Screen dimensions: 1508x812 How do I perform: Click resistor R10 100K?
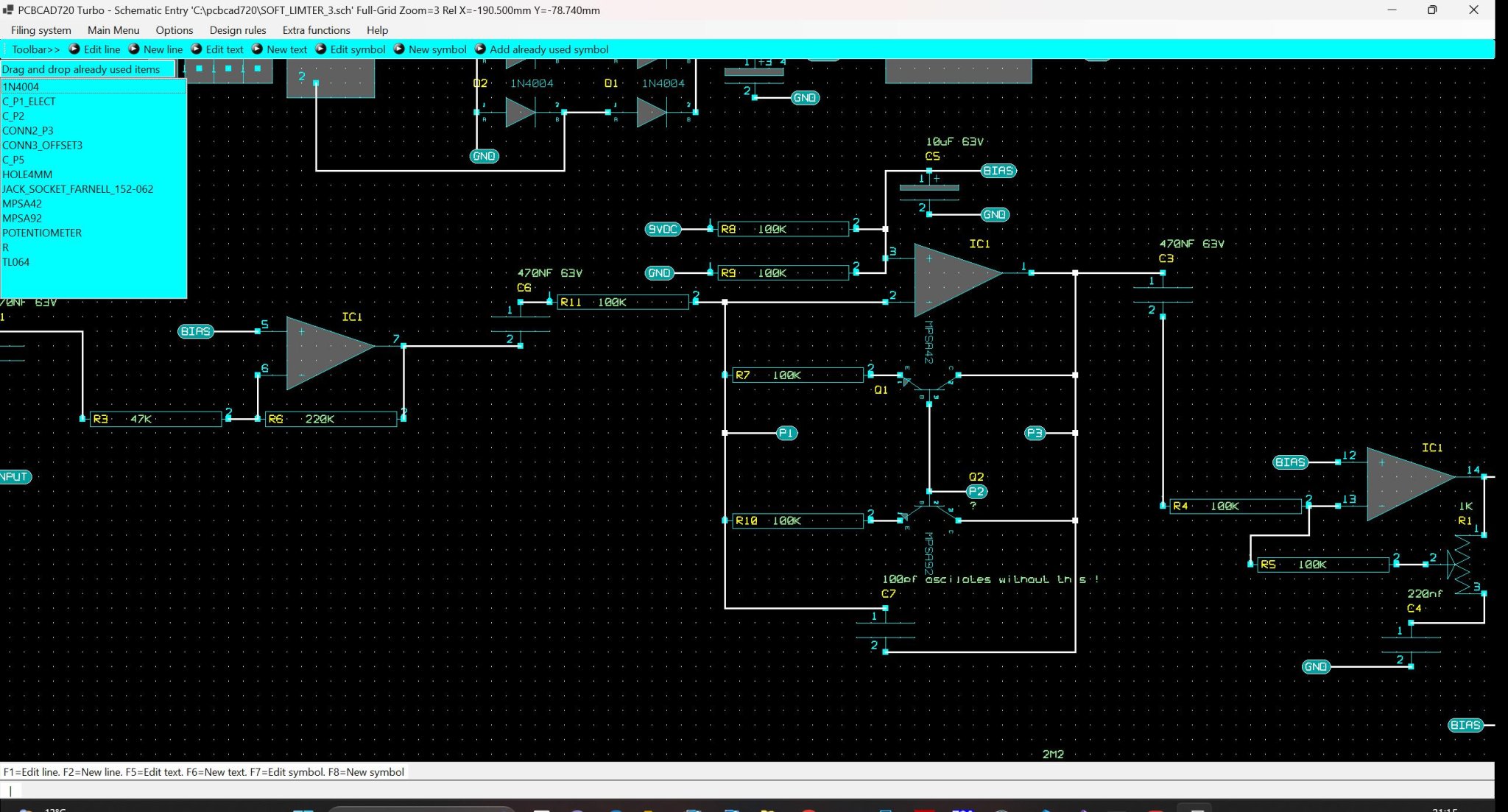point(797,521)
